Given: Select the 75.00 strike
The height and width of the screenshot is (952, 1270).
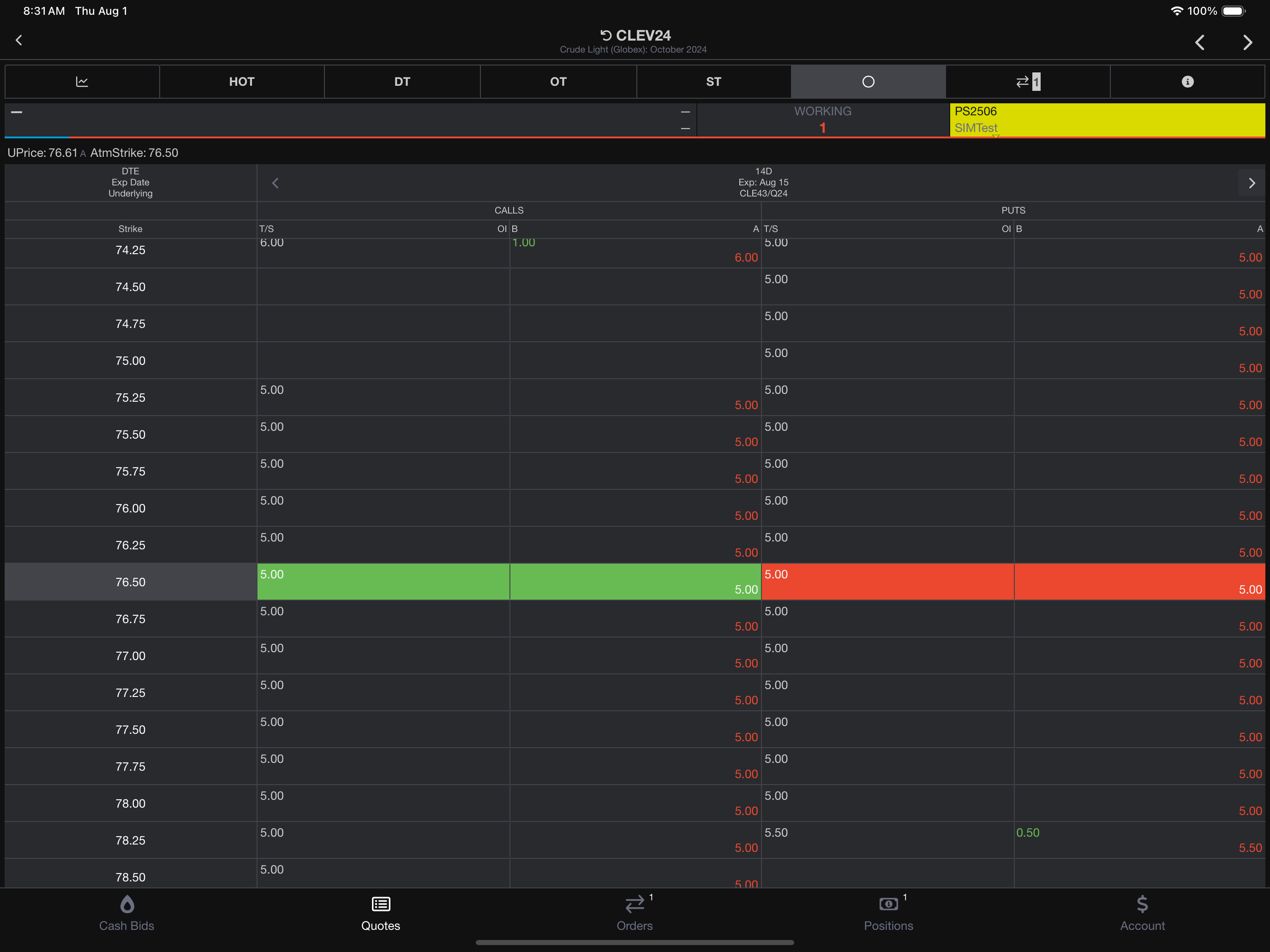Looking at the screenshot, I should (x=130, y=361).
